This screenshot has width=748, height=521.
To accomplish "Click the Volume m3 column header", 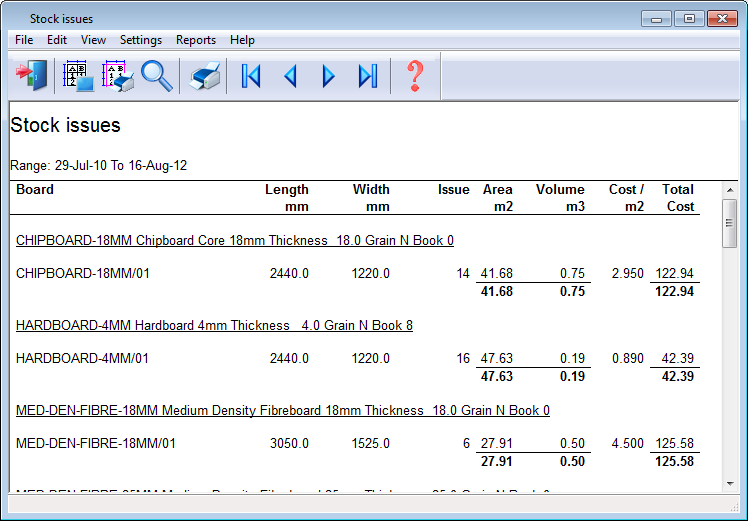I will 560,198.
